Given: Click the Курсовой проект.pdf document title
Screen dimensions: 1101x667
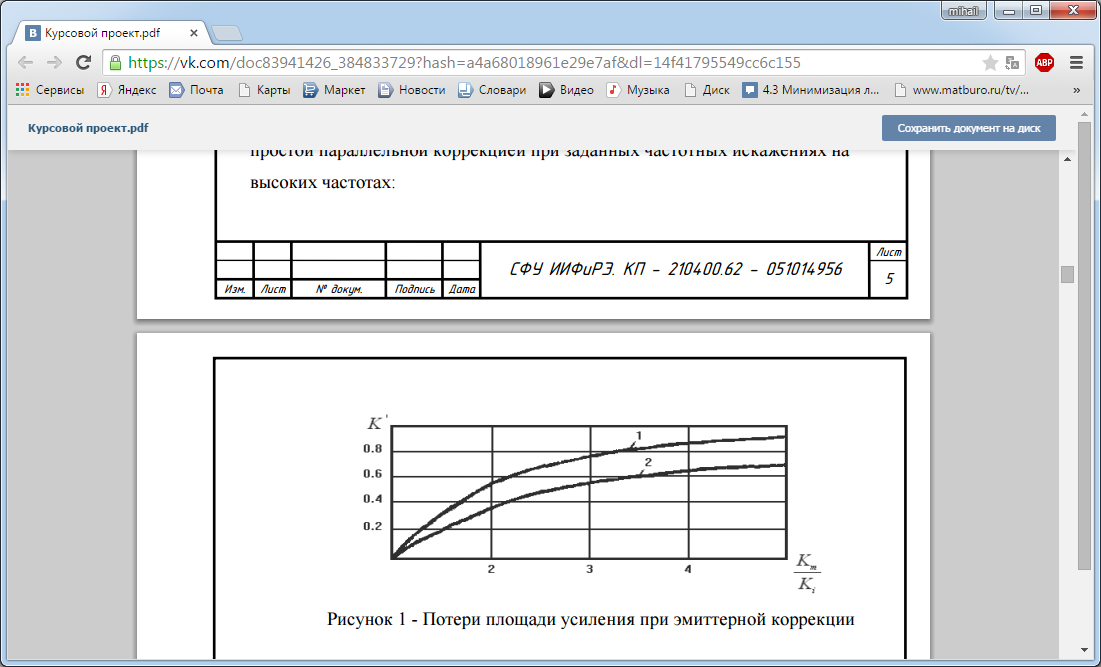Looking at the screenshot, I should coord(88,128).
